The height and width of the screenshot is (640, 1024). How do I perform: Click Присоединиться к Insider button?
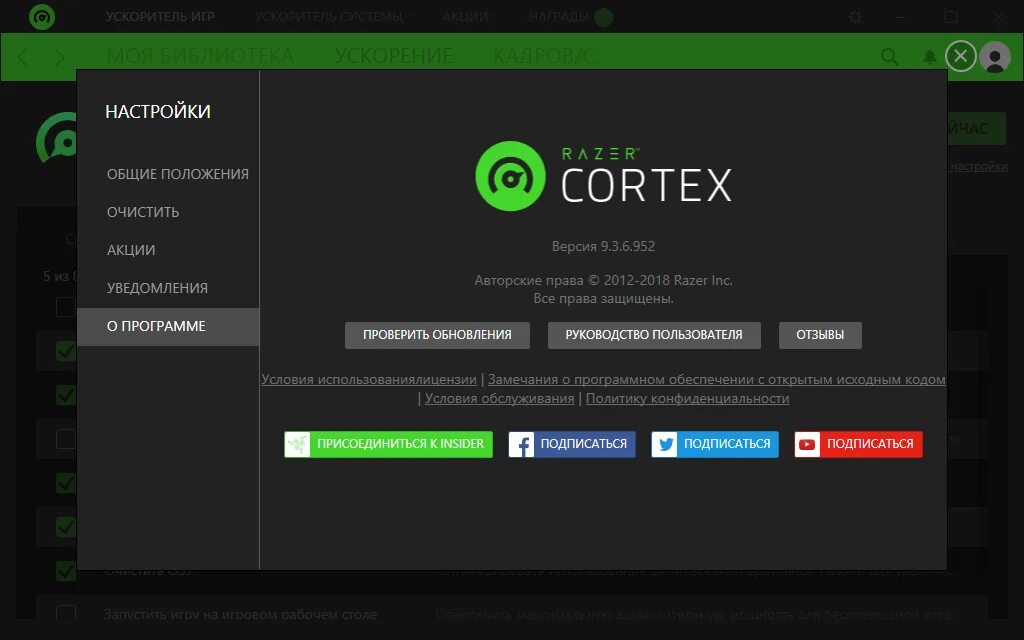click(x=389, y=444)
